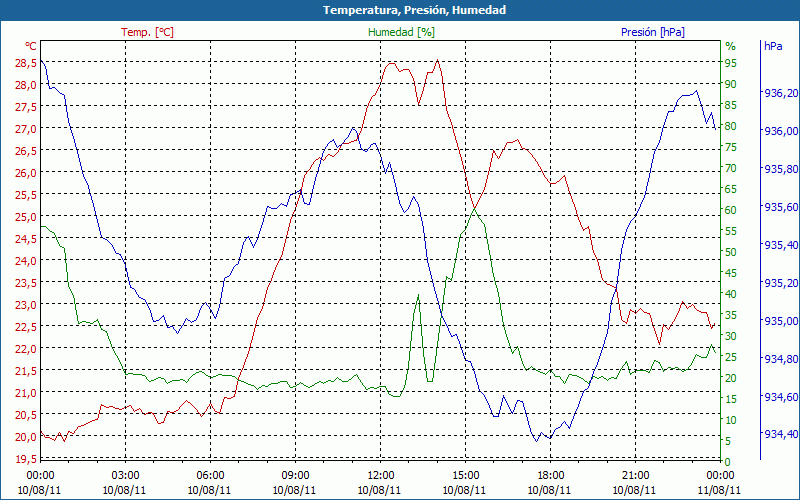
Task: Click the 24,0 temperature axis value
Action: (26, 261)
